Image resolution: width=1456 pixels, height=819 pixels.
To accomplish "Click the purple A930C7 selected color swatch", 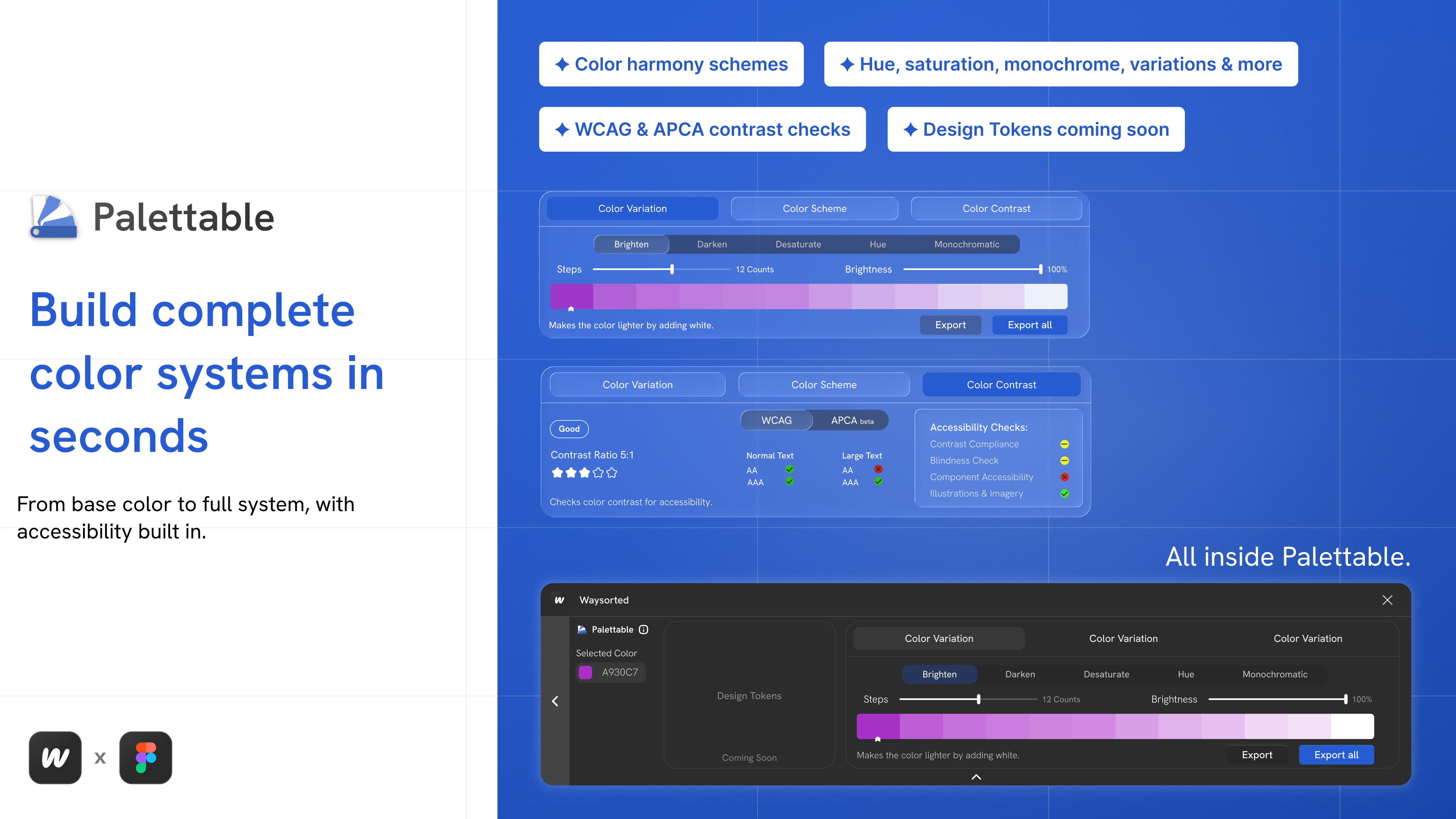I will [x=586, y=672].
